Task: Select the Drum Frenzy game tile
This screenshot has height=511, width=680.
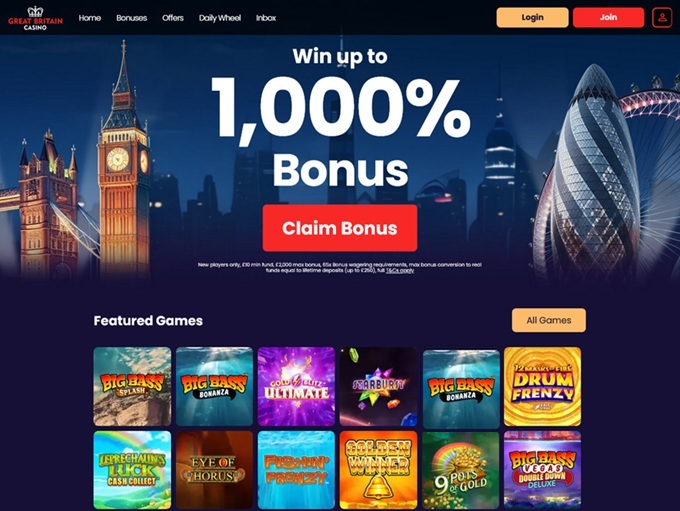Action: pyautogui.click(x=543, y=386)
